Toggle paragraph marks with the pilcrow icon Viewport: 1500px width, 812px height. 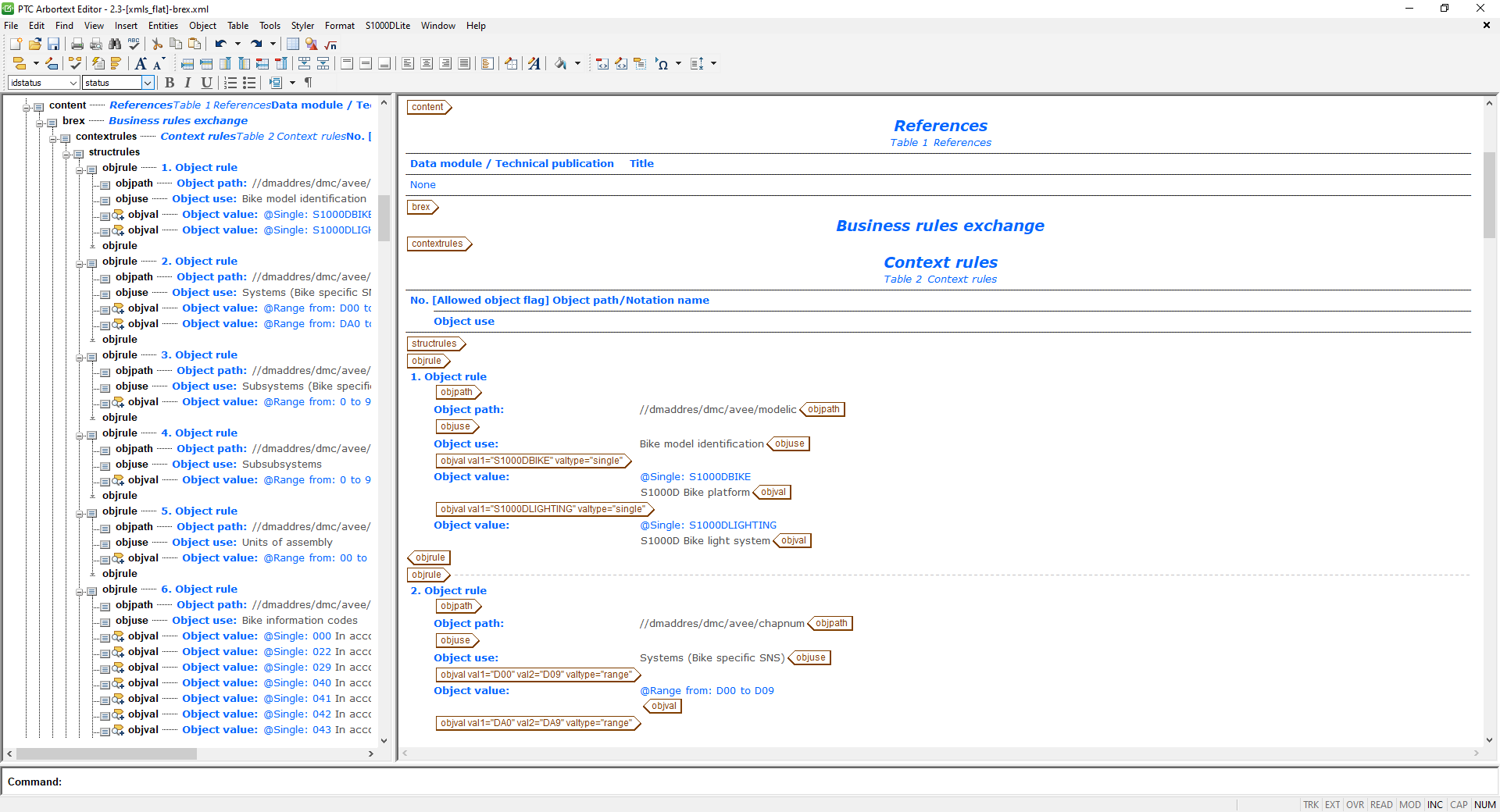click(x=308, y=83)
